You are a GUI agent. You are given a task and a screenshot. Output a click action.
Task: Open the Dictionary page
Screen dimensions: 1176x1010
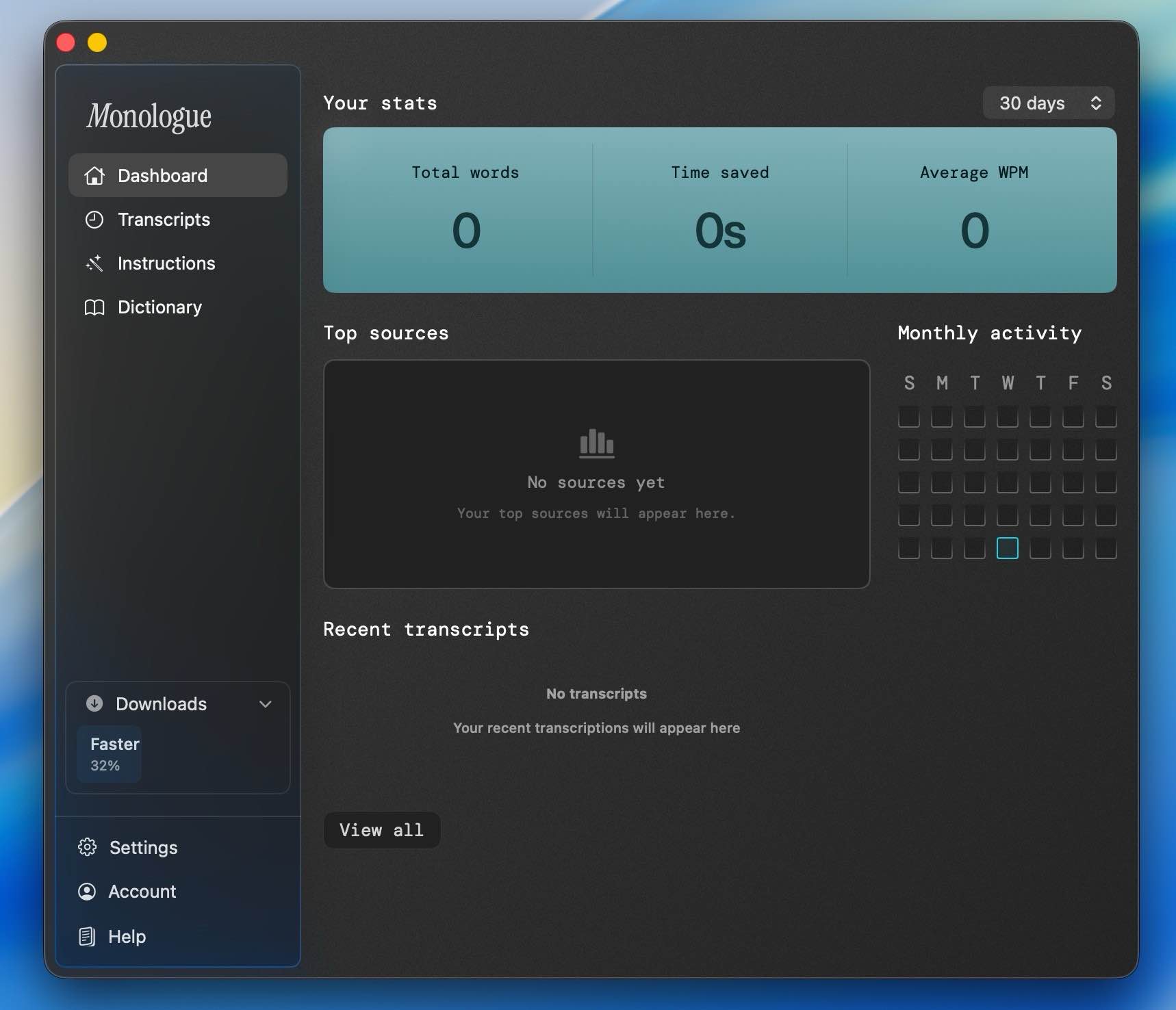(x=159, y=307)
